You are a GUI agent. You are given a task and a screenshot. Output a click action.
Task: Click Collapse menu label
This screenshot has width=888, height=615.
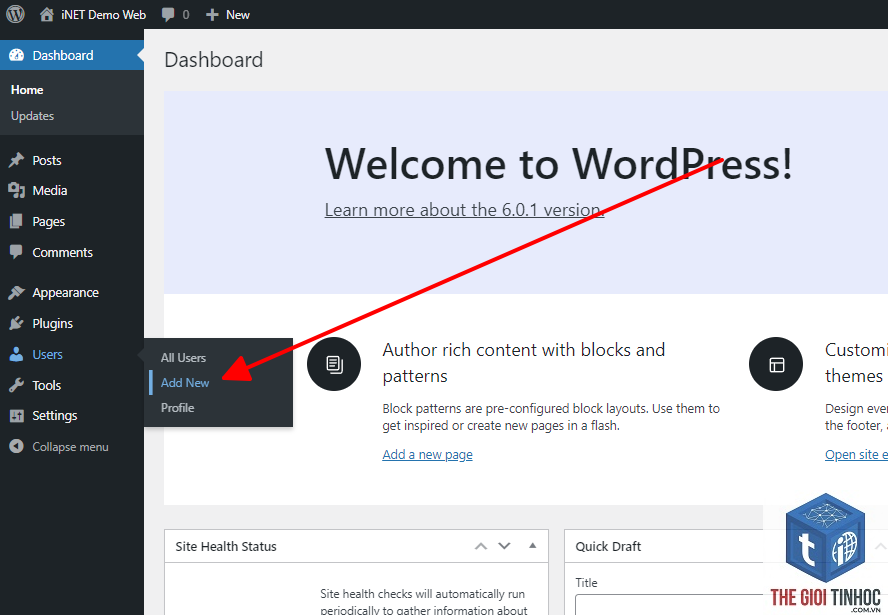(70, 447)
